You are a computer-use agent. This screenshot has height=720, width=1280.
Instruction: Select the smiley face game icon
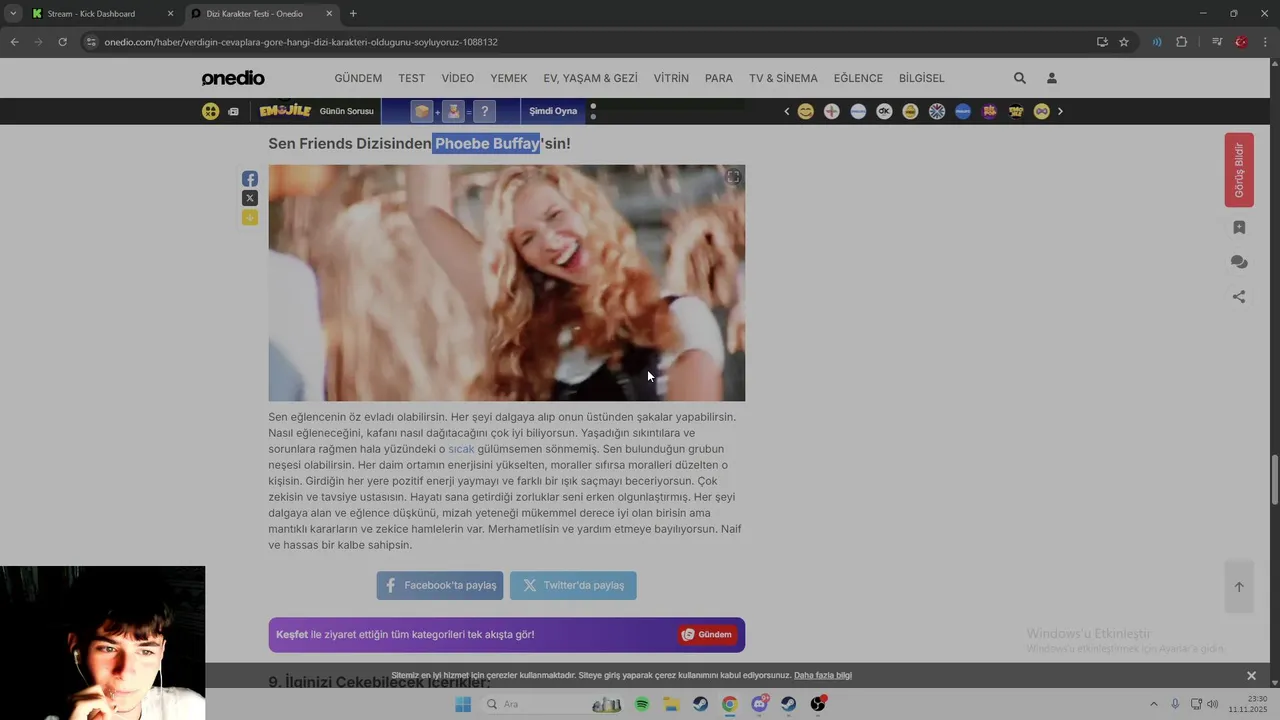click(805, 111)
